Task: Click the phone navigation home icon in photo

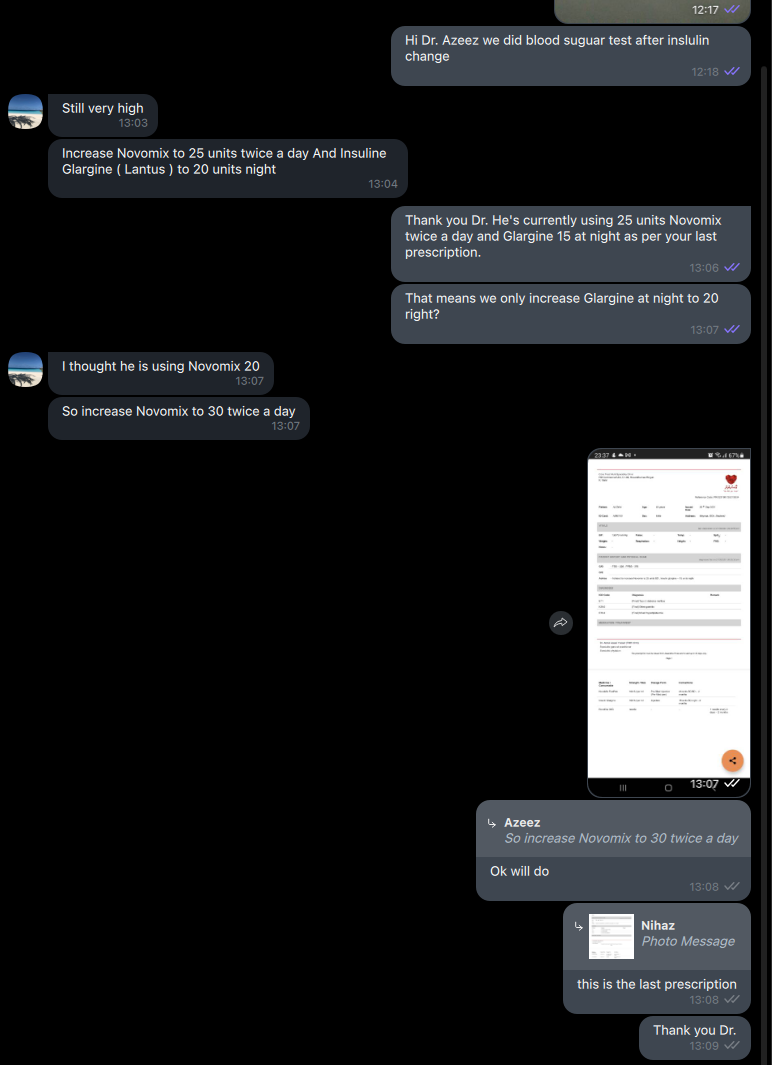Action: [668, 788]
